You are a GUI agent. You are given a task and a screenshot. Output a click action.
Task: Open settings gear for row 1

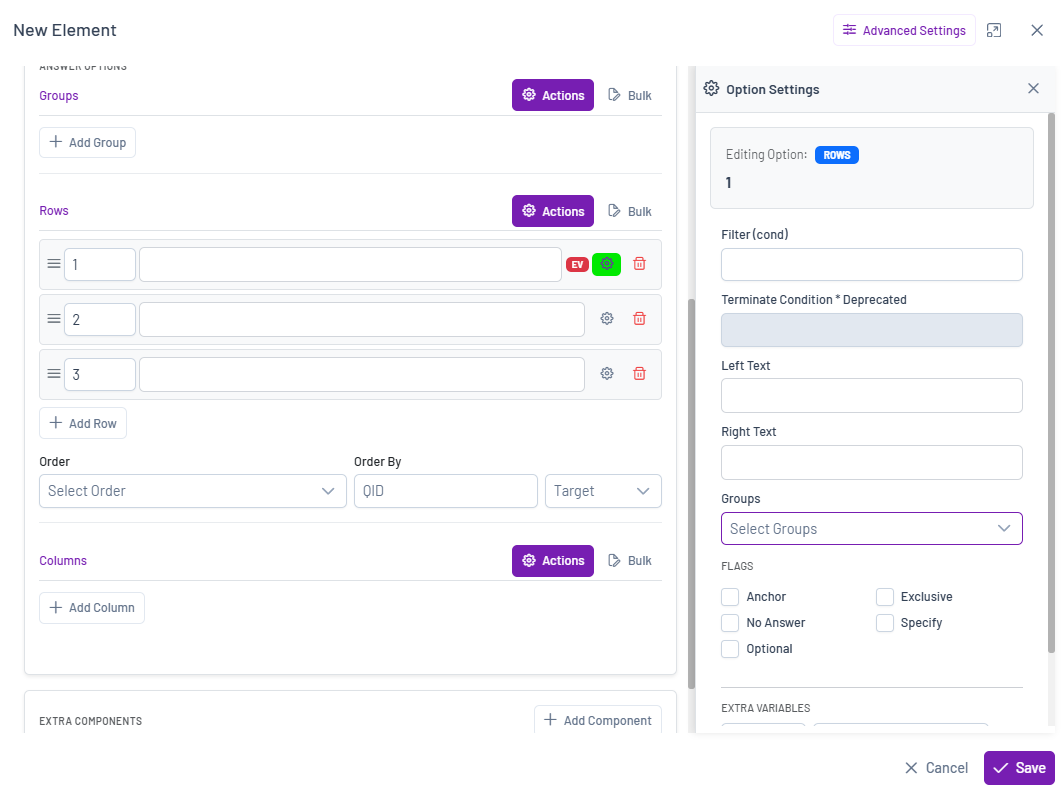coord(606,264)
